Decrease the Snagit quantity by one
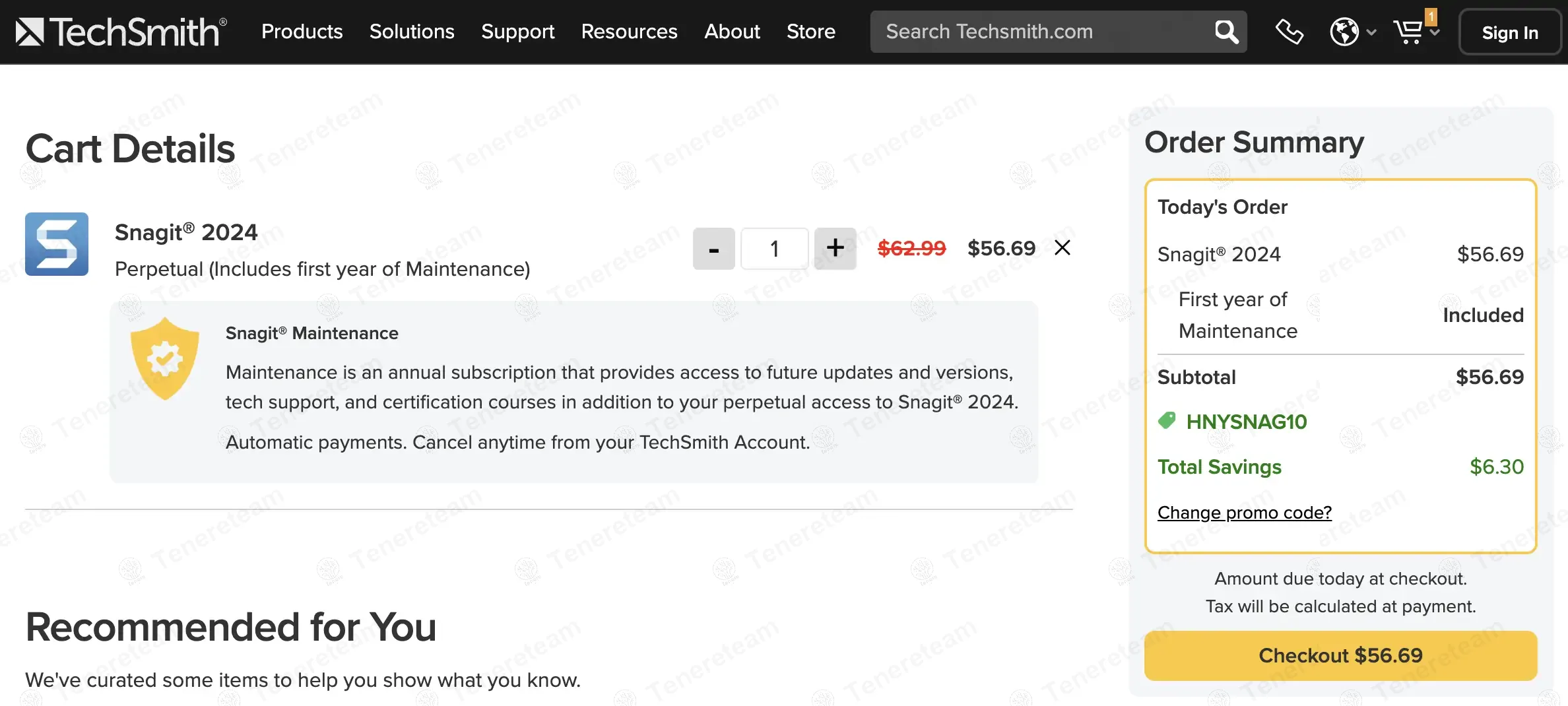 point(713,249)
